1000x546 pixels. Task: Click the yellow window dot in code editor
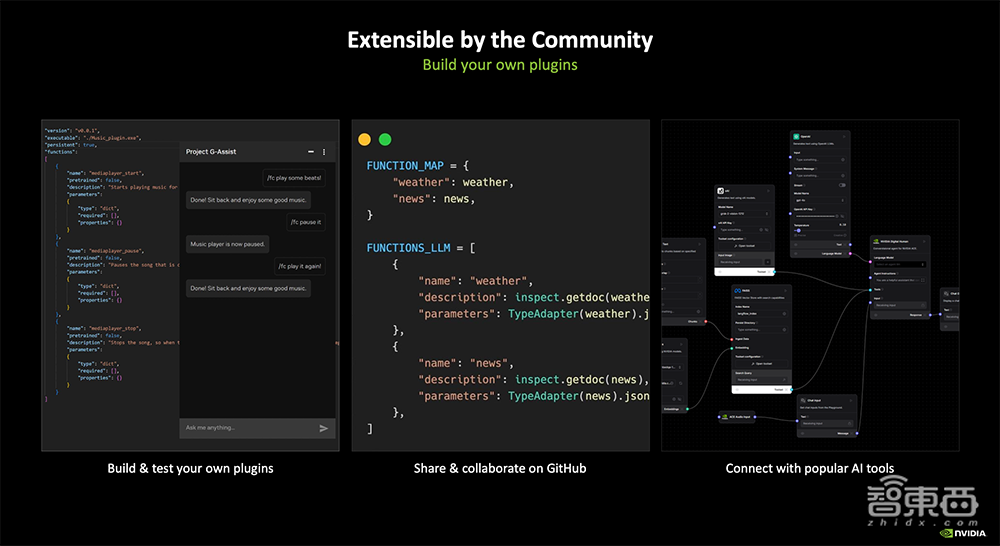[365, 140]
